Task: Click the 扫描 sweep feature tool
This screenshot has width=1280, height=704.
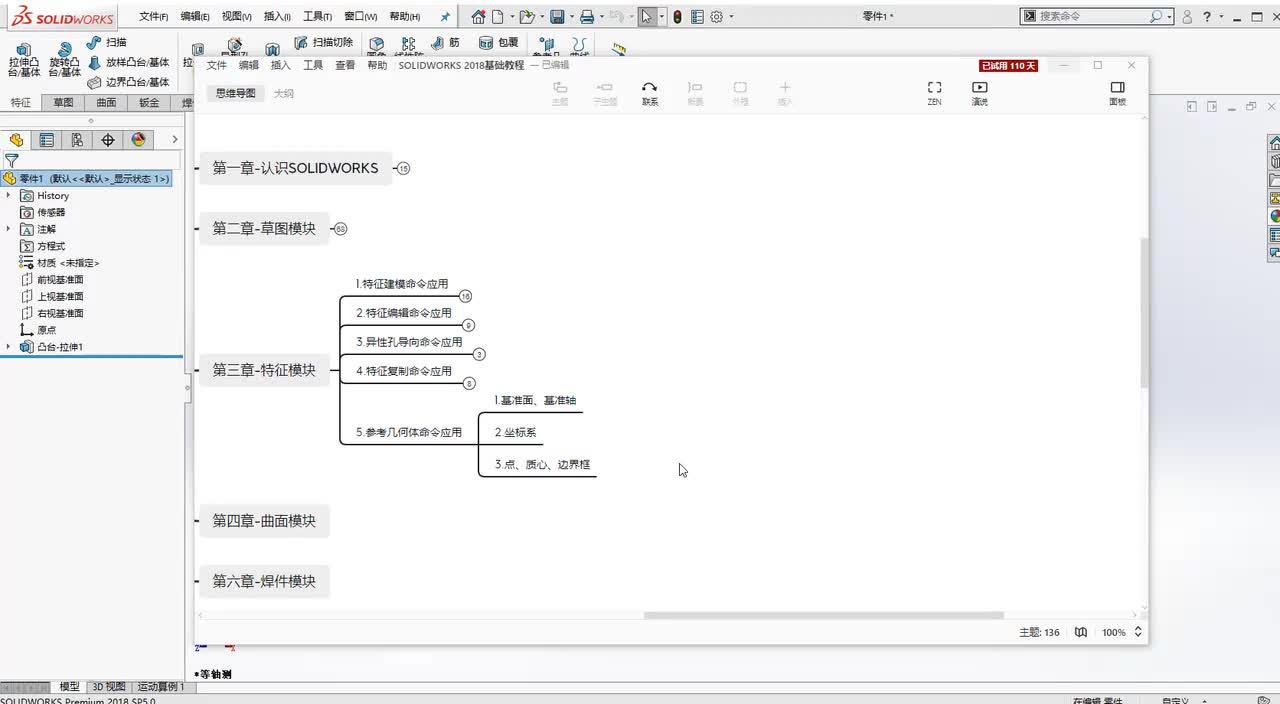Action: click(108, 42)
